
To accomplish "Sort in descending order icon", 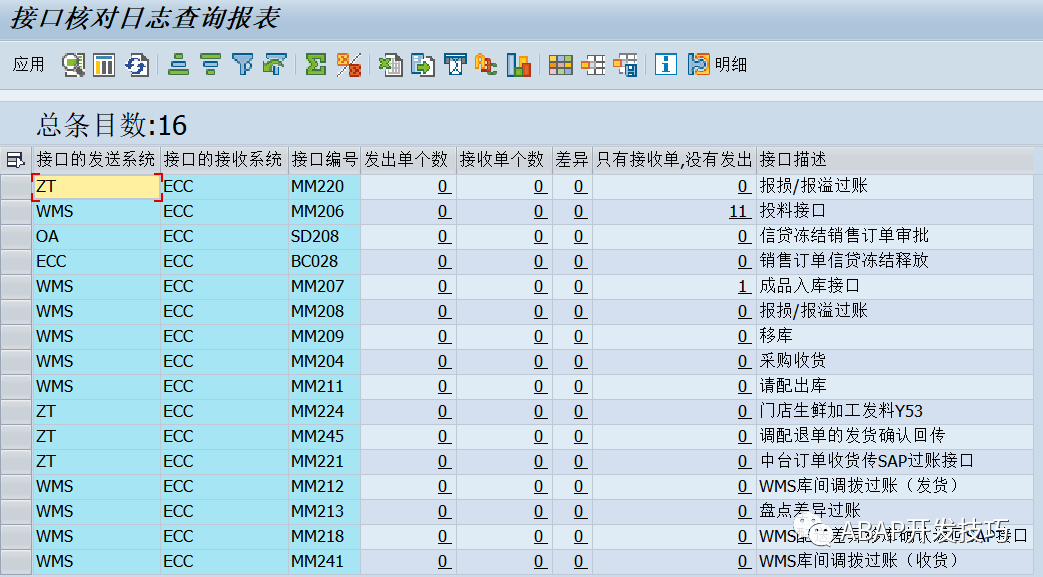I will [x=210, y=65].
